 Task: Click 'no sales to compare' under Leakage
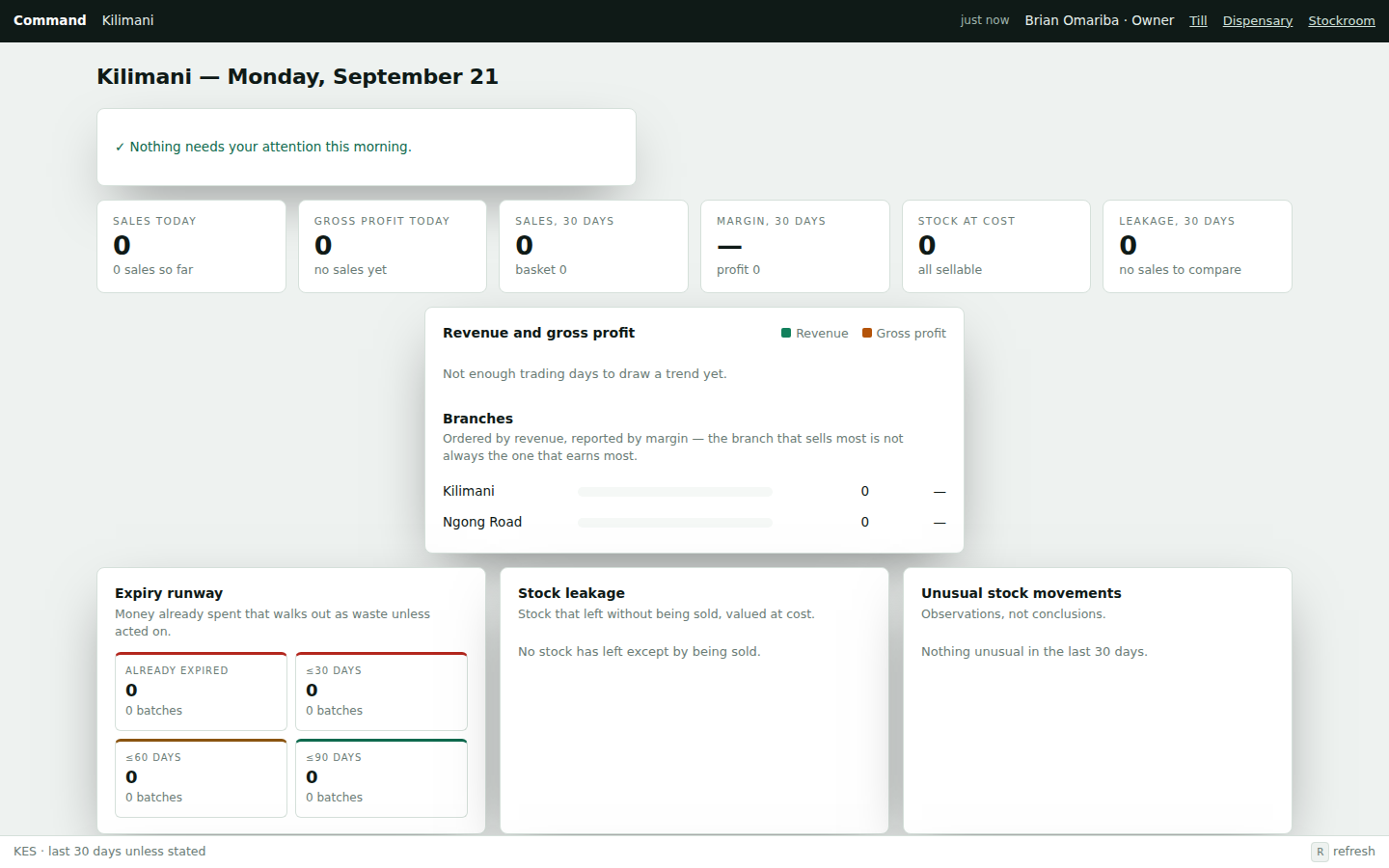pos(1180,270)
